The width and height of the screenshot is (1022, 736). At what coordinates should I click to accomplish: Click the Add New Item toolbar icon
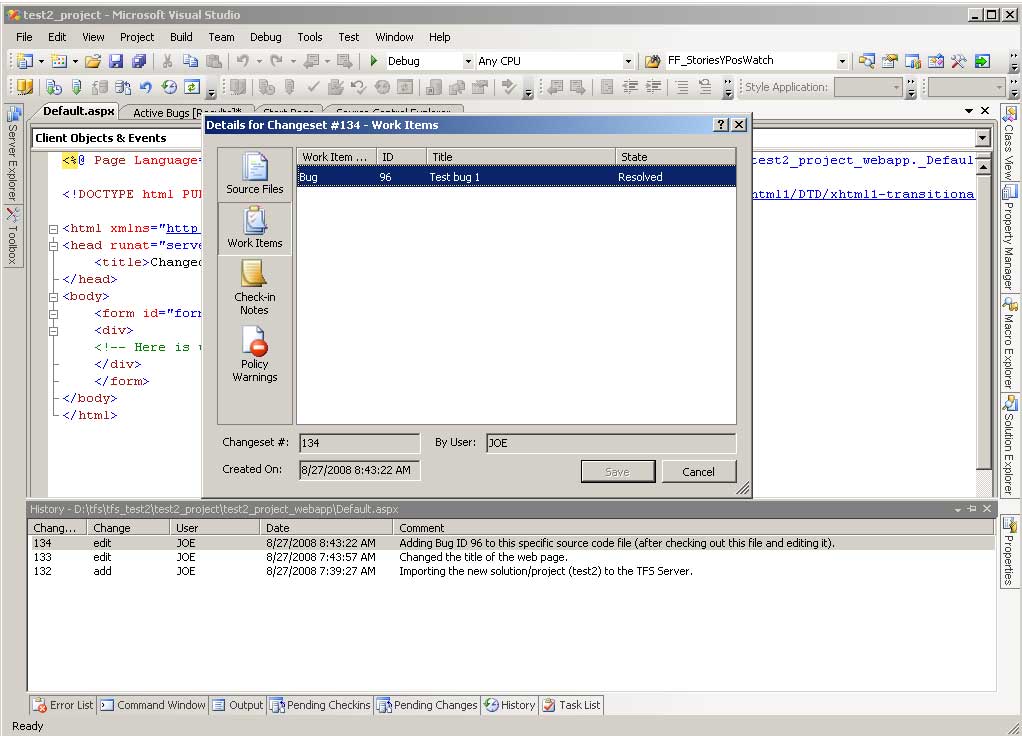pos(59,61)
